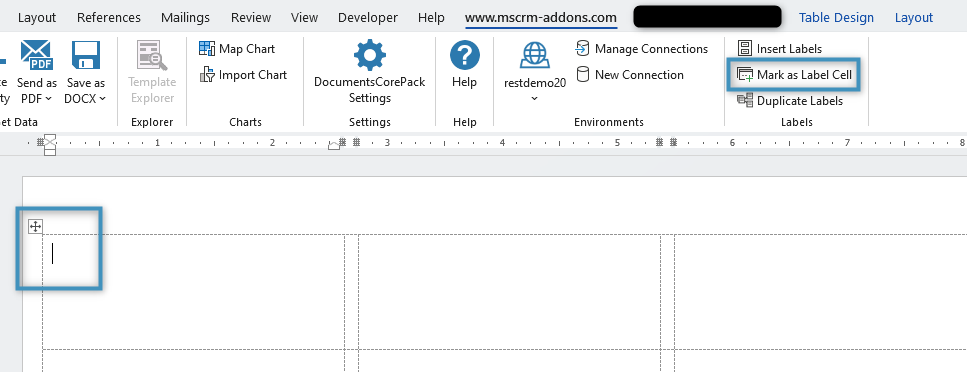The height and width of the screenshot is (372, 967).
Task: Click the restdemo20 globe icon
Action: point(534,56)
